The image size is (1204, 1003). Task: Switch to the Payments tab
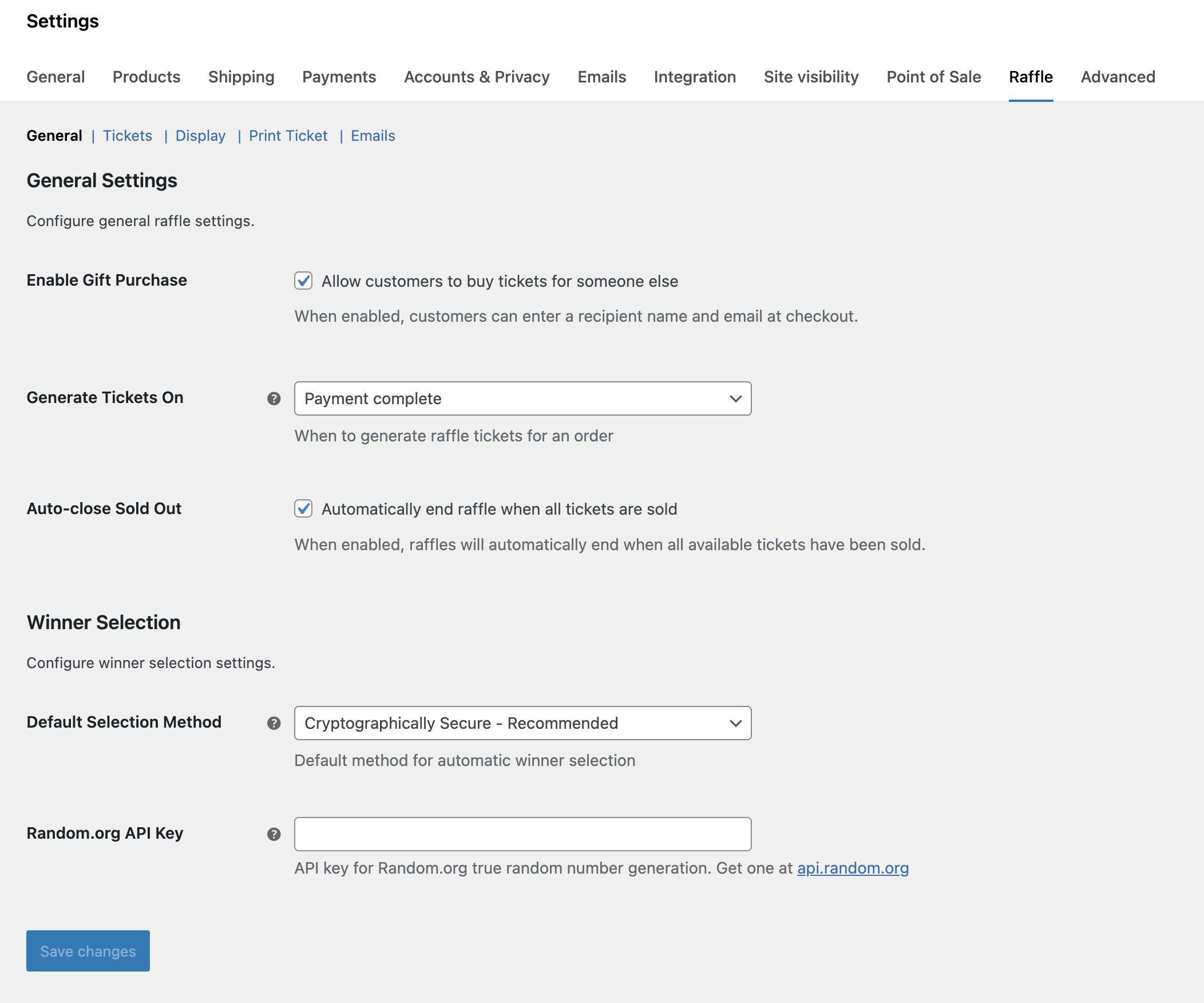(339, 77)
